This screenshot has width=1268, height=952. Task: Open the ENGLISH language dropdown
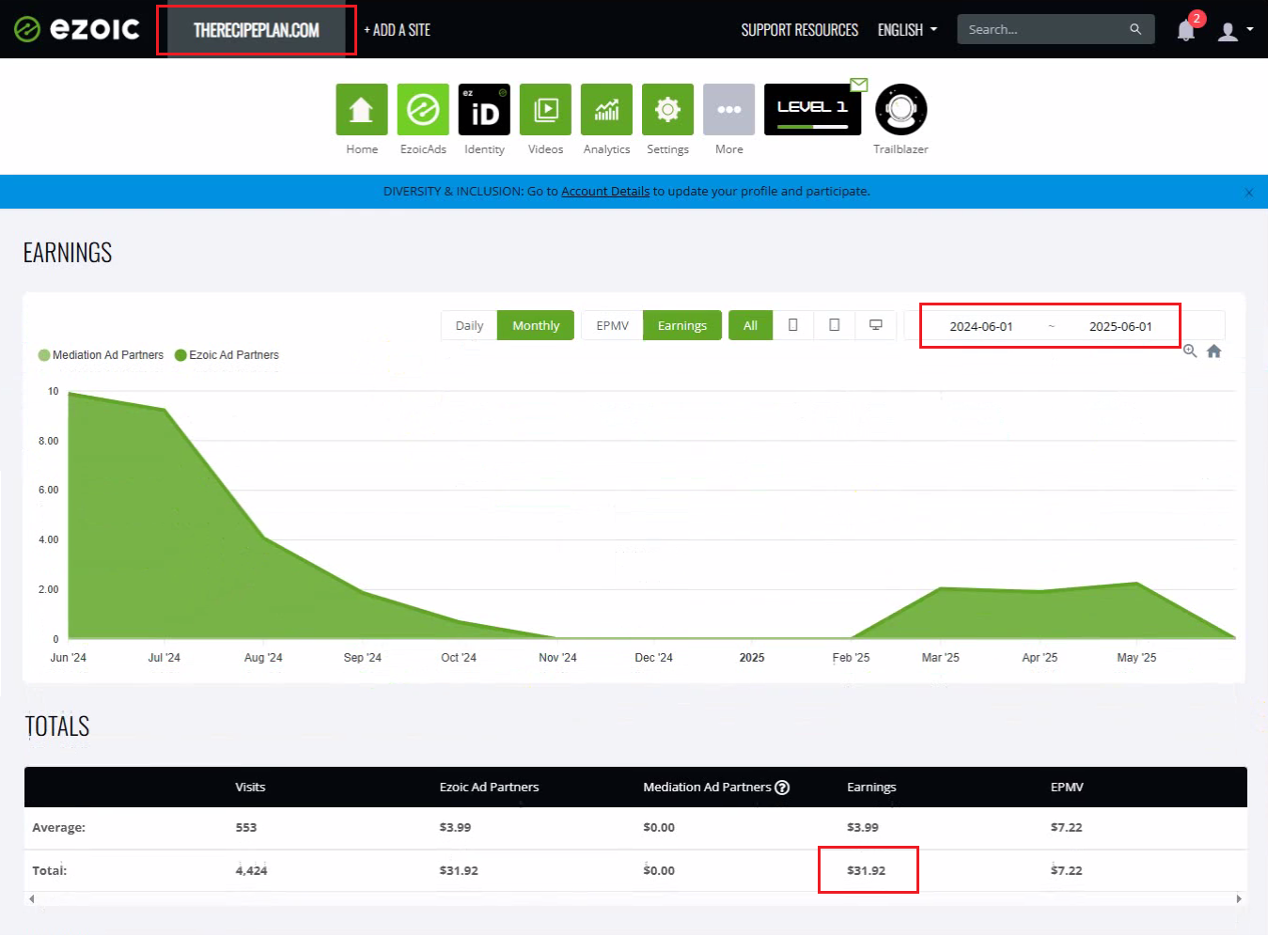pyautogui.click(x=907, y=30)
